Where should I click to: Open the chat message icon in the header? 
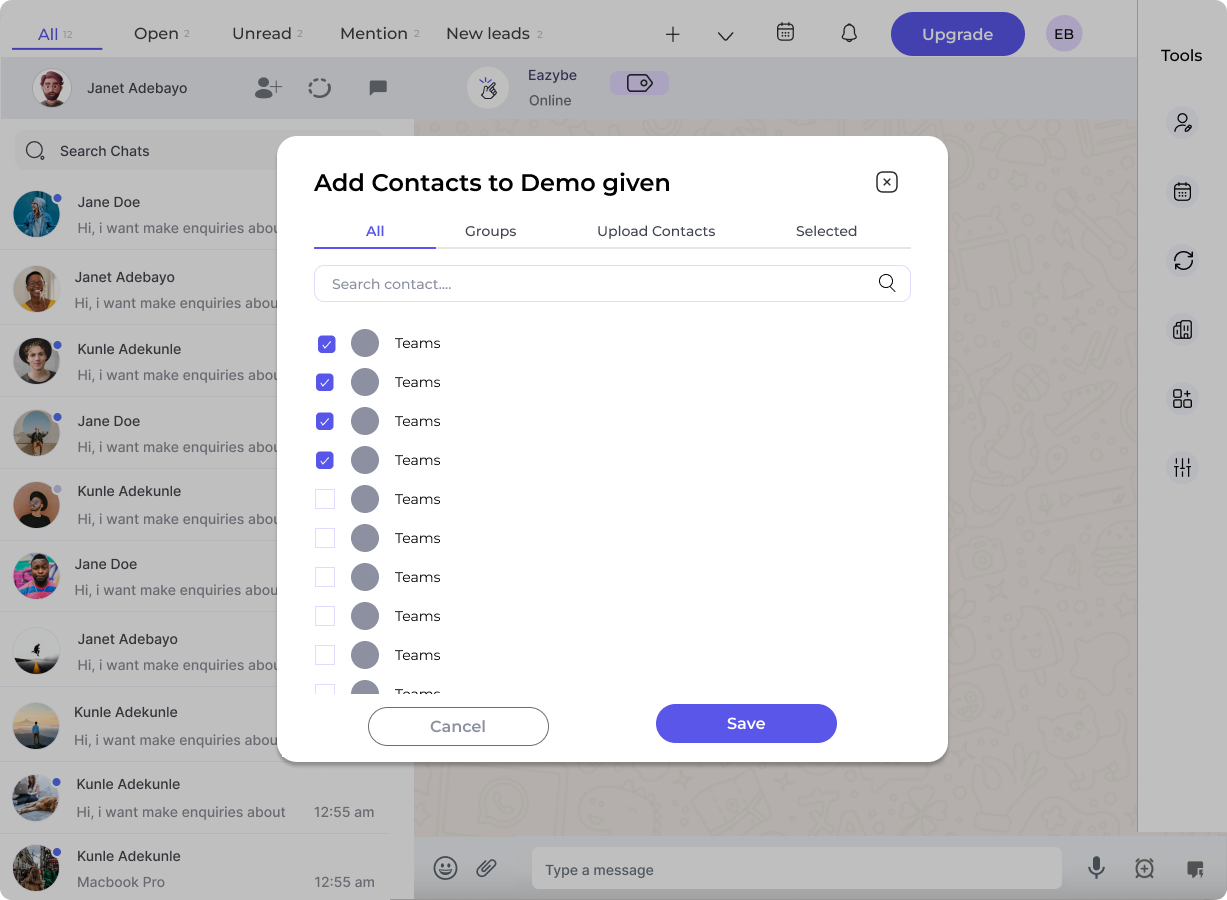pos(378,88)
